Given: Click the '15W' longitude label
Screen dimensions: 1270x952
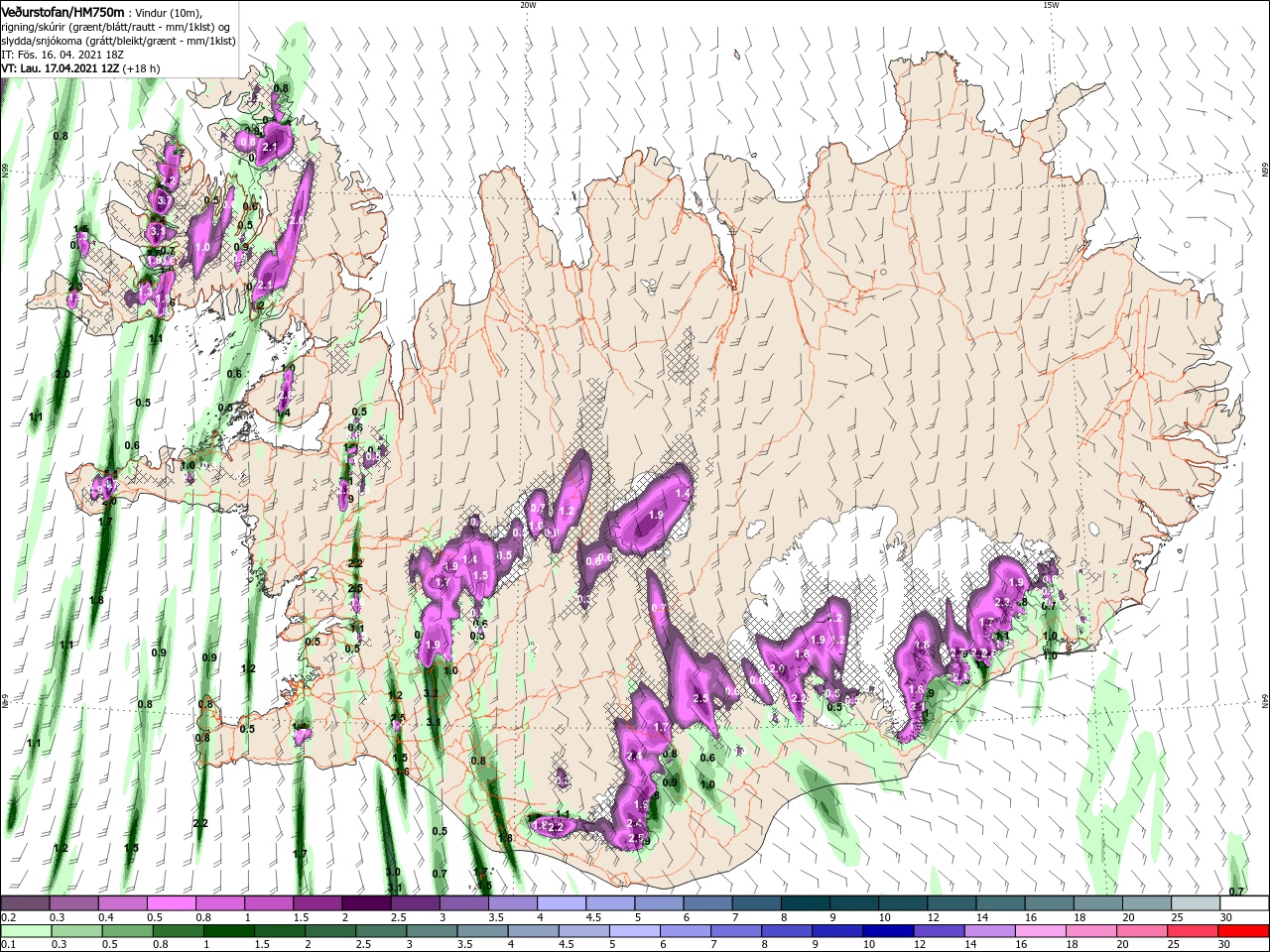Looking at the screenshot, I should tap(1051, 5).
